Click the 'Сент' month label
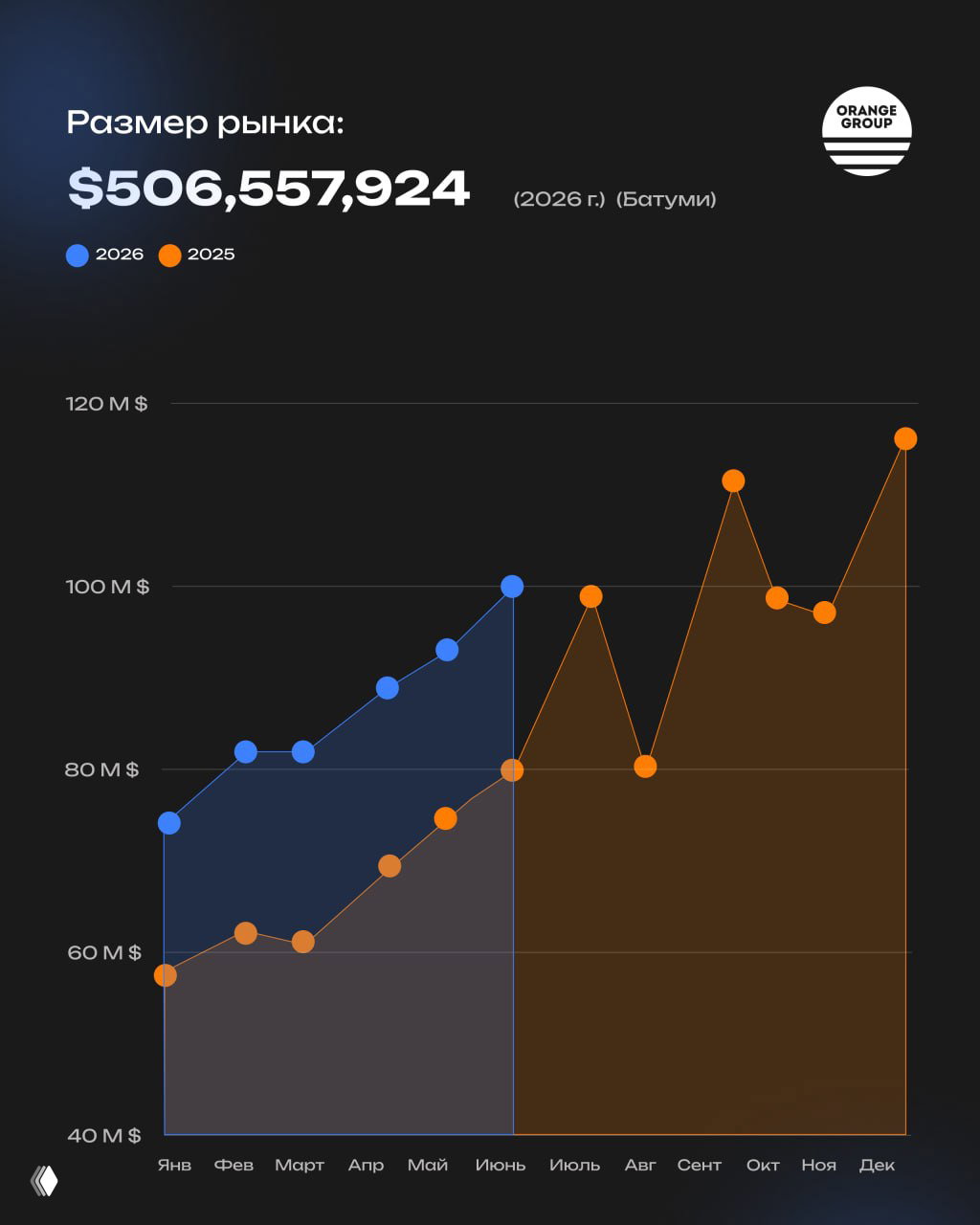The height and width of the screenshot is (1225, 980). coord(700,1166)
